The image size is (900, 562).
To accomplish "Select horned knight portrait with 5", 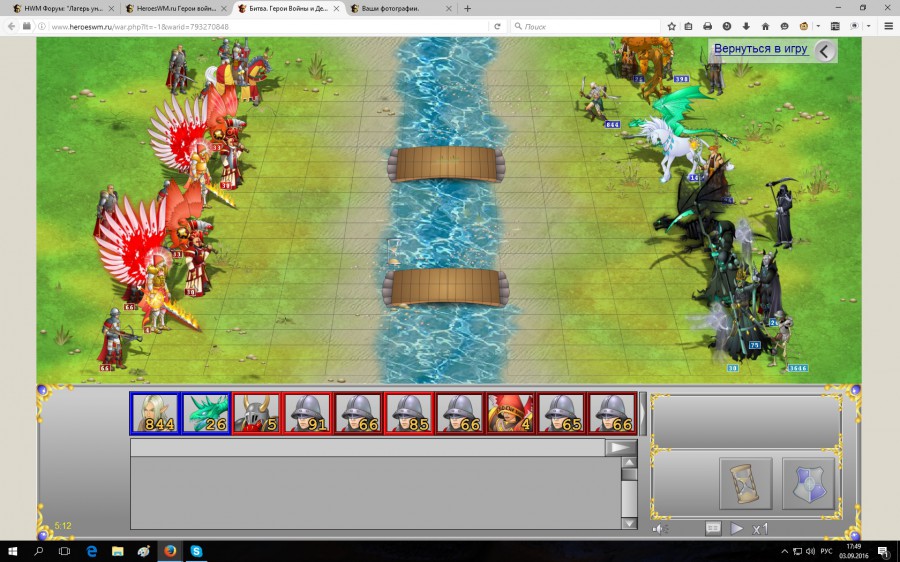I will point(257,413).
